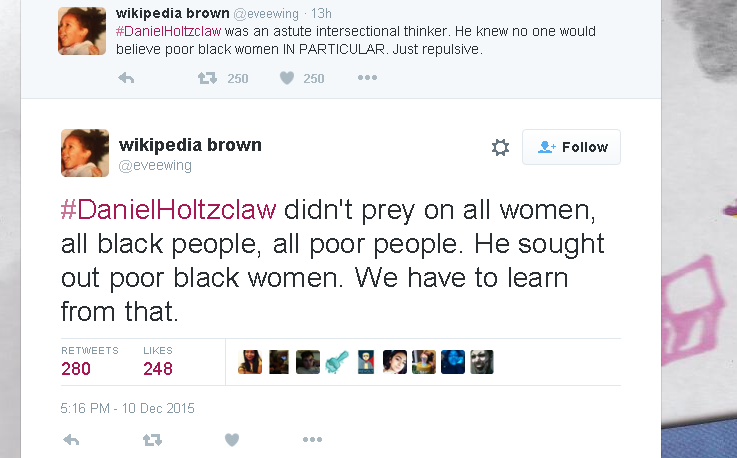This screenshot has height=458, width=737.
Task: Open the first liker's avatar in the row
Action: tap(250, 362)
